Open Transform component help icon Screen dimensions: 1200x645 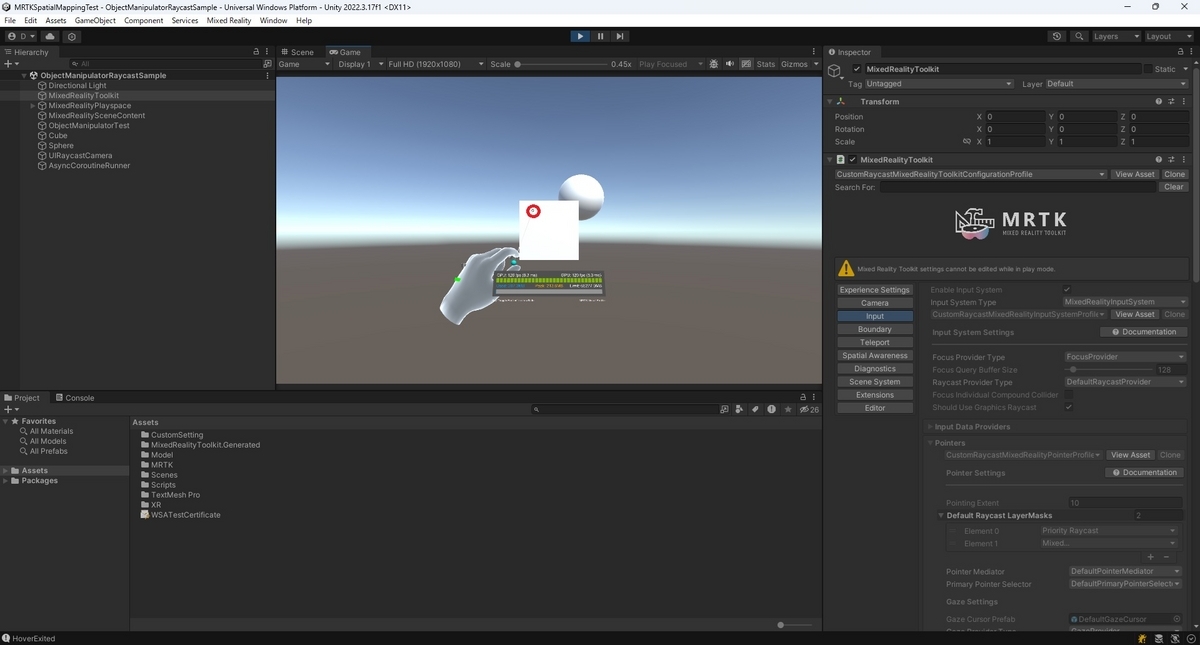(x=1159, y=101)
